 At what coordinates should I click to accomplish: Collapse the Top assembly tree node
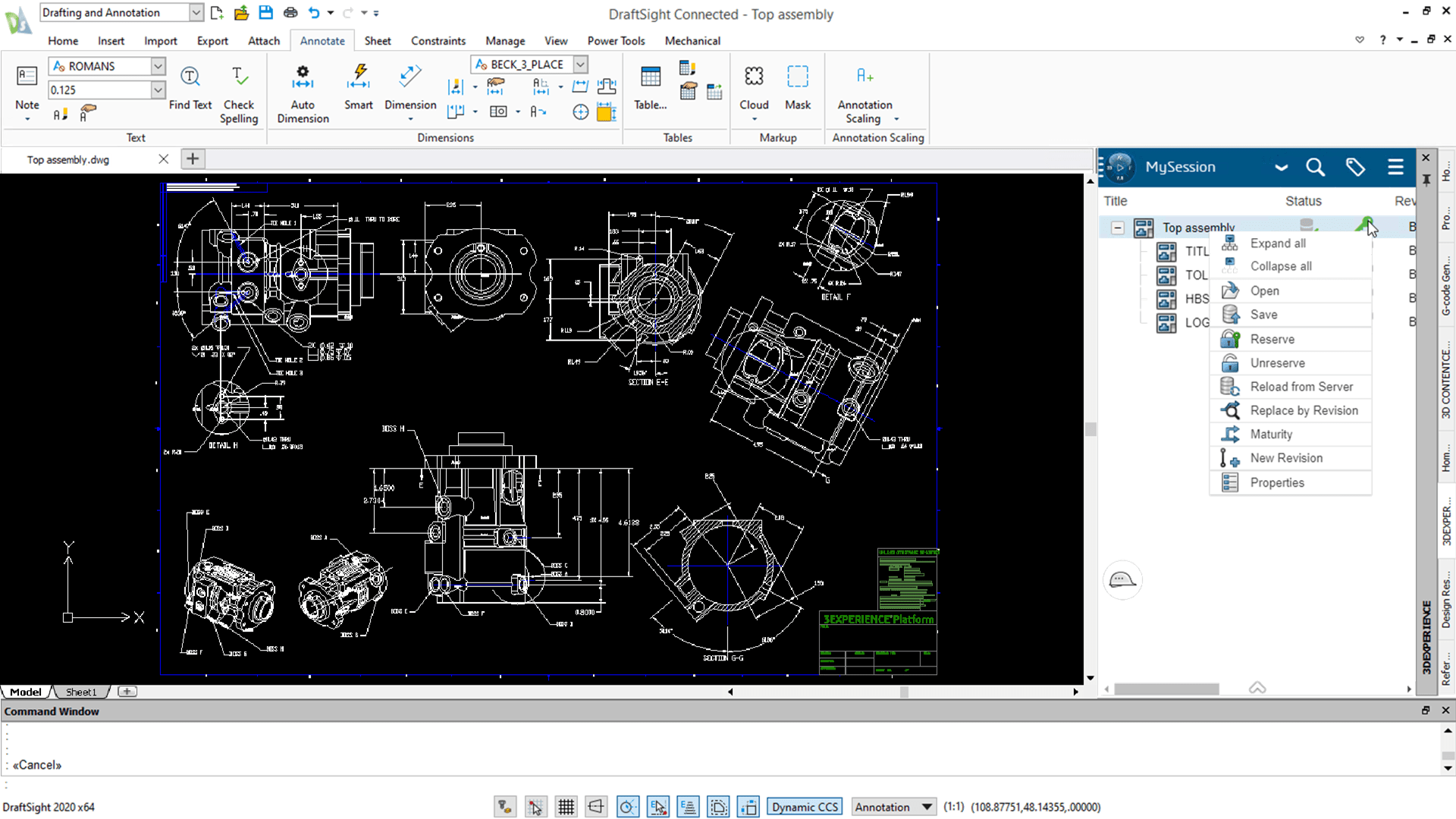pos(1117,227)
